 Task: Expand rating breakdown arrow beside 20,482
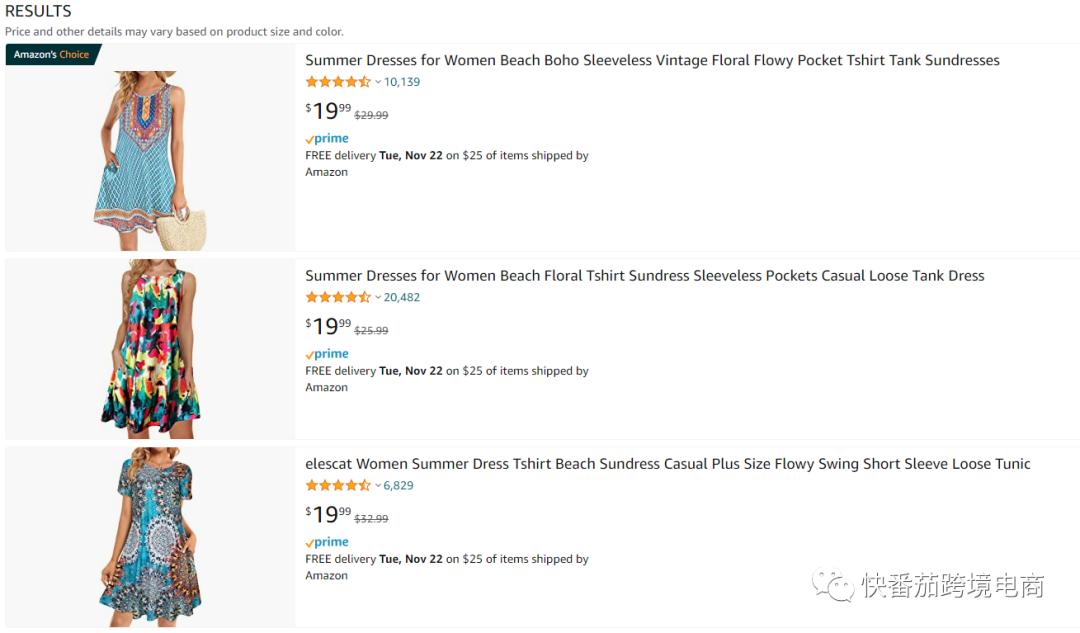[378, 297]
